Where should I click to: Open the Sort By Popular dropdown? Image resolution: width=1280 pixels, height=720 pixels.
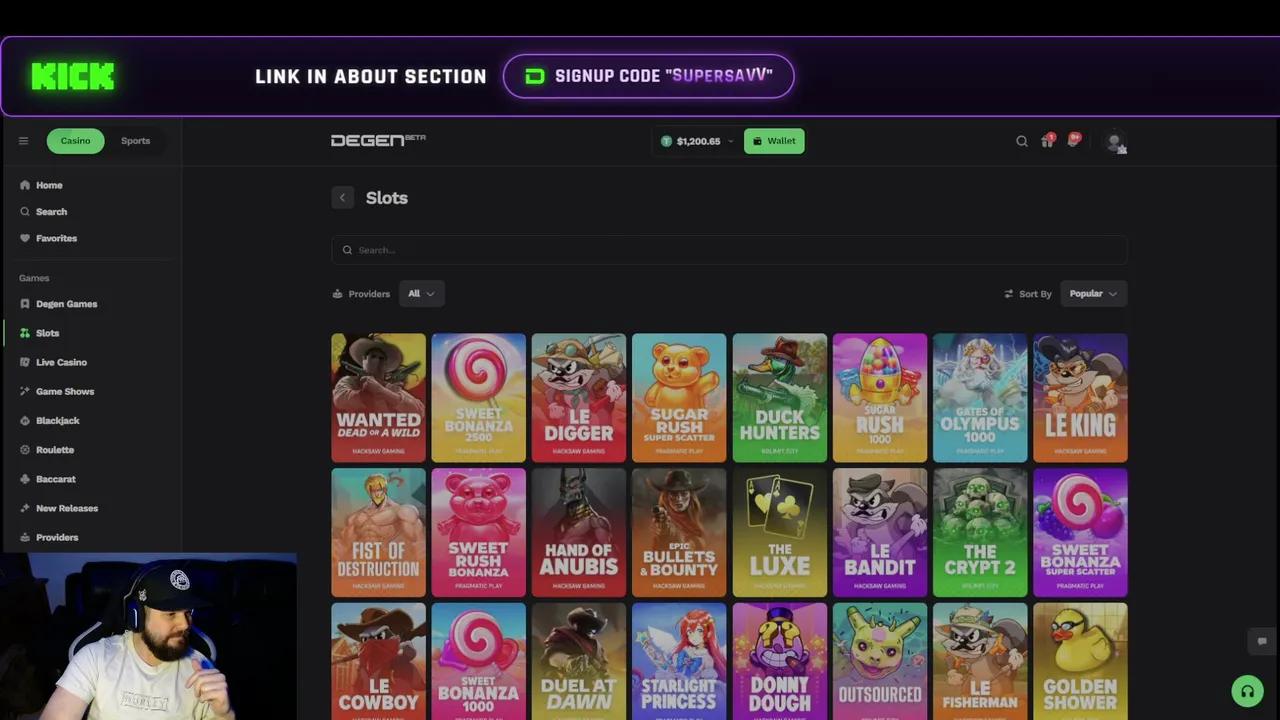point(1094,294)
